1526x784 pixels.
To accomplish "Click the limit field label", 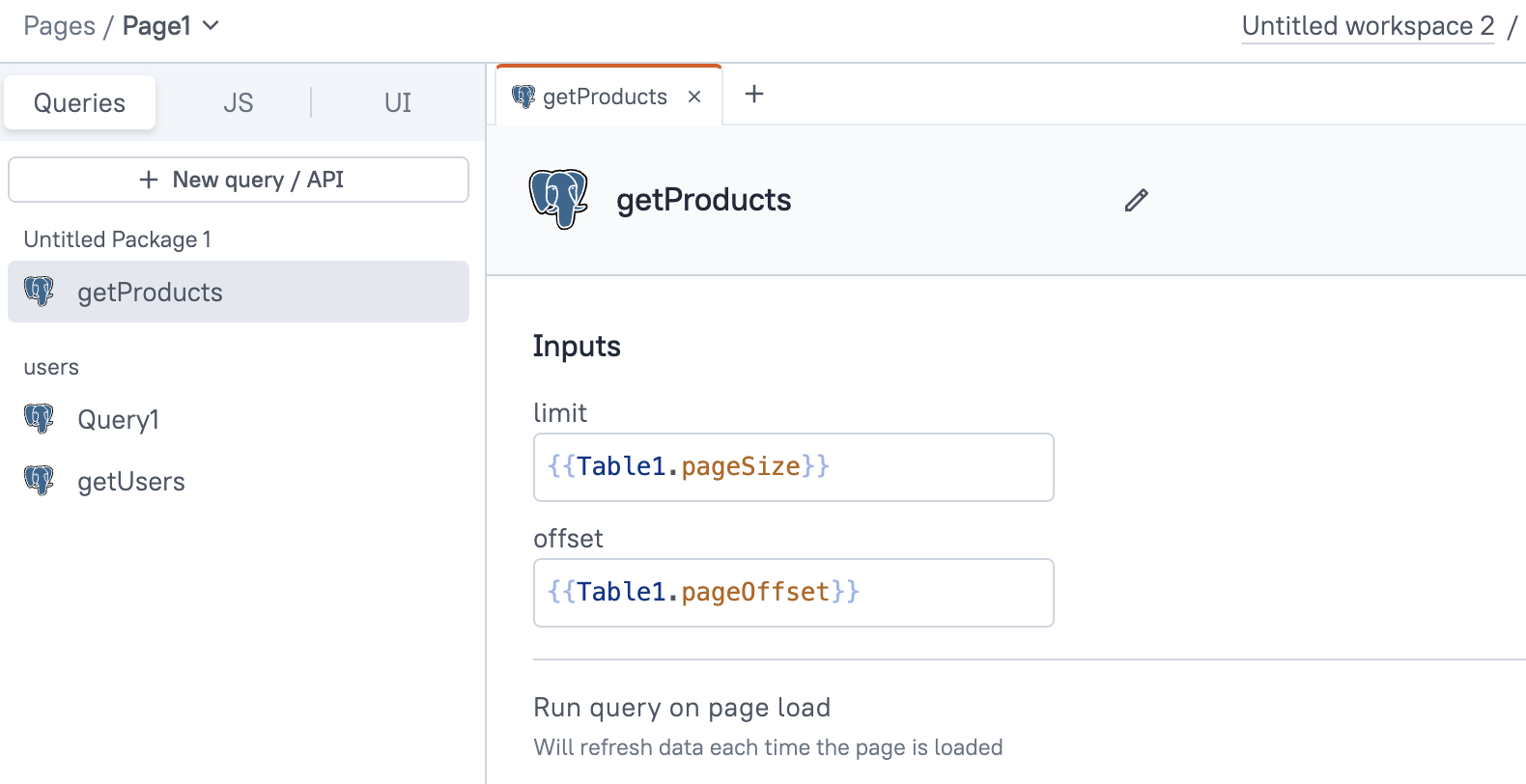I will click(x=560, y=413).
